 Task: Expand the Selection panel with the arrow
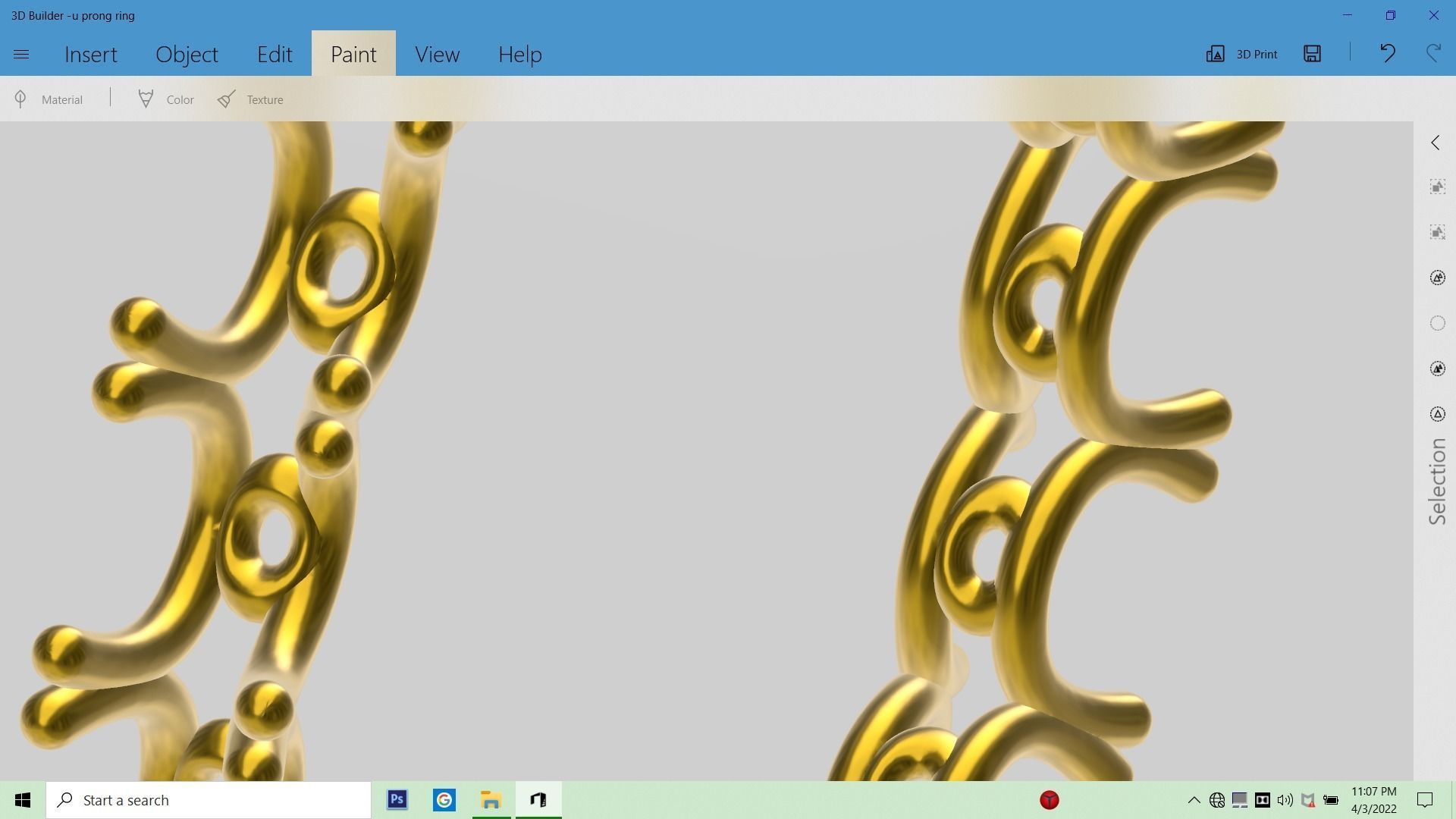[x=1436, y=143]
